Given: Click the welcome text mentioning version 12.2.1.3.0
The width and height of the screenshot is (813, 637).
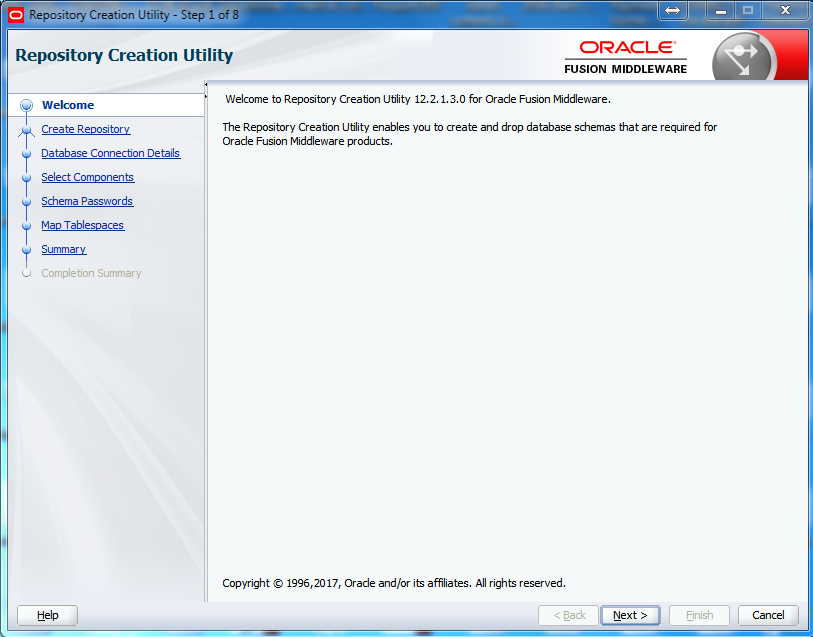Looking at the screenshot, I should [x=418, y=99].
